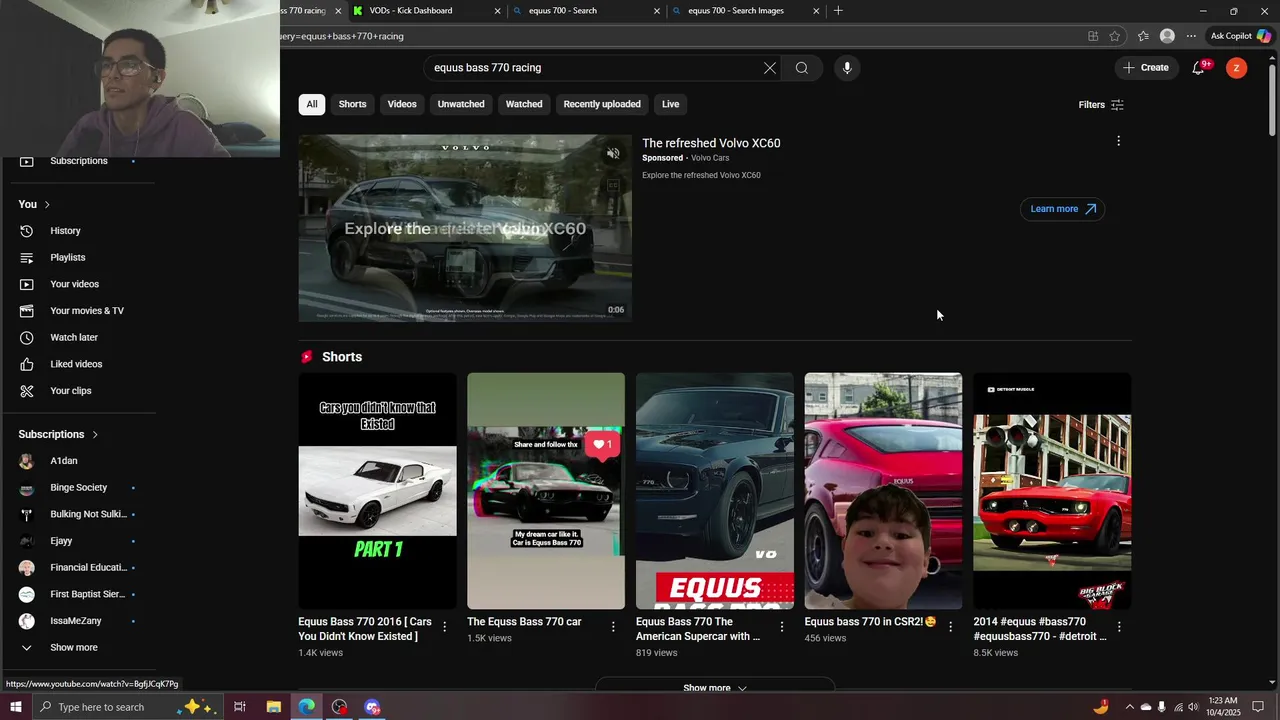Open Task View on taskbar
Viewport: 1280px width, 720px height.
coord(240,707)
